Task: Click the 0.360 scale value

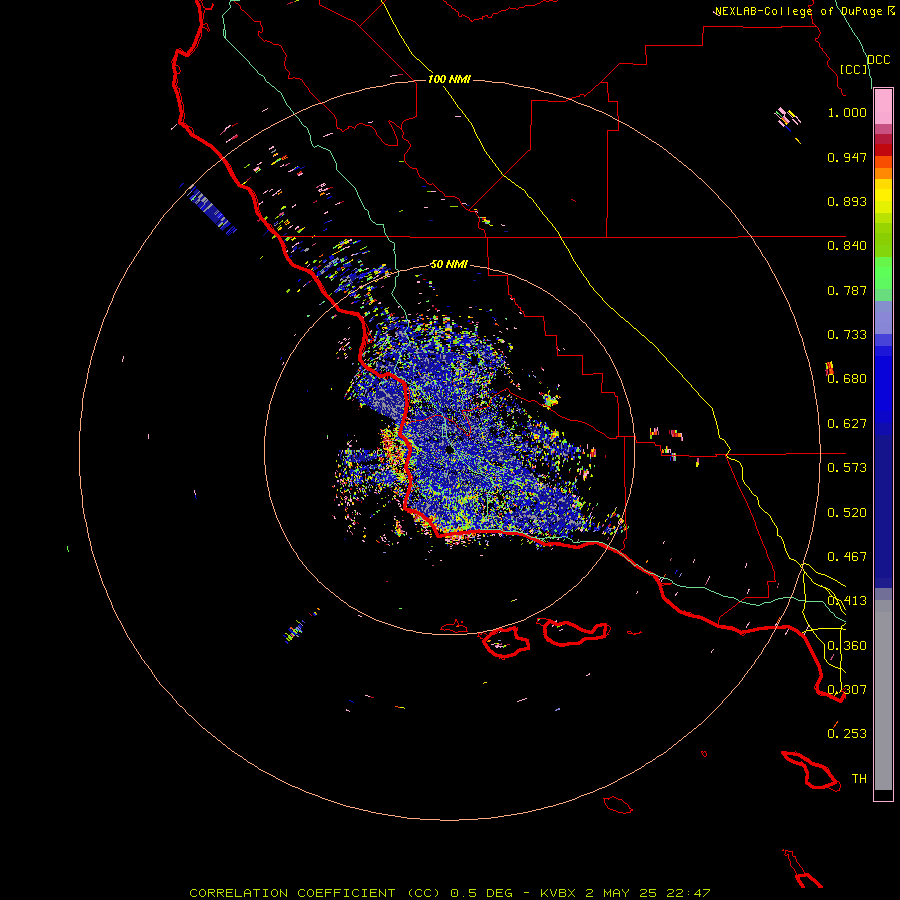Action: point(847,646)
